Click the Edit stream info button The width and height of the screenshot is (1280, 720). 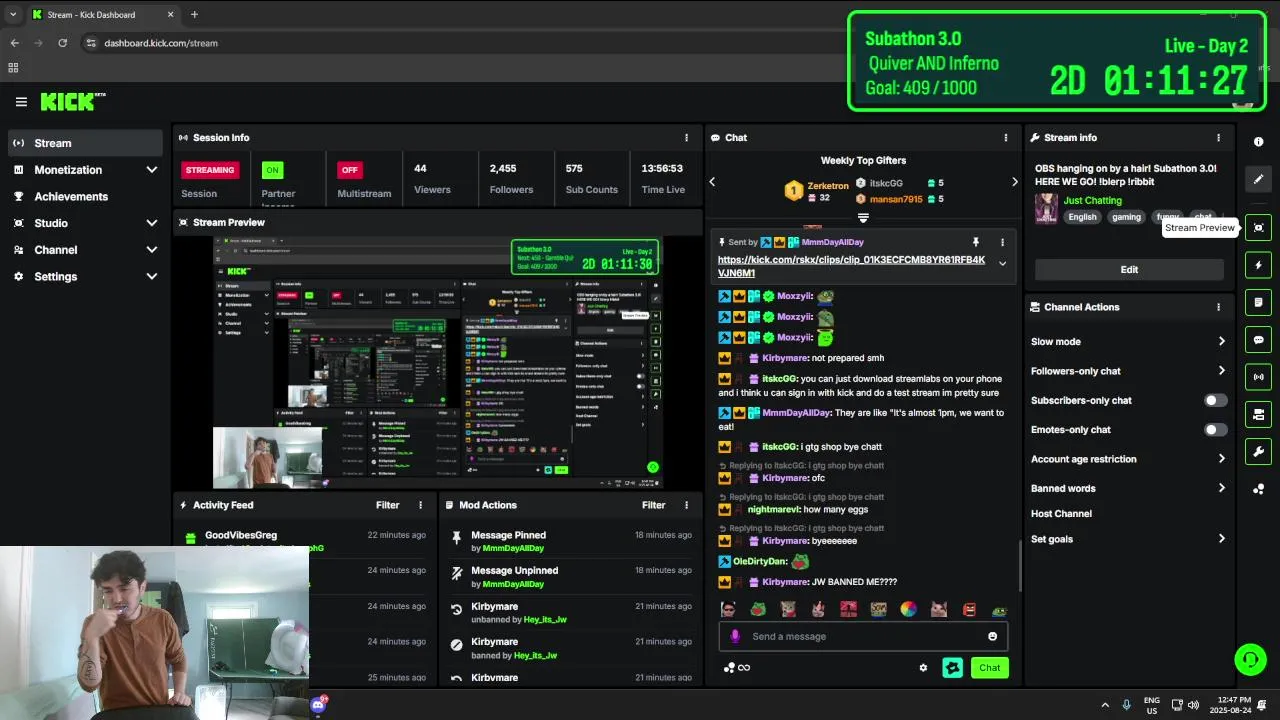(x=1129, y=270)
